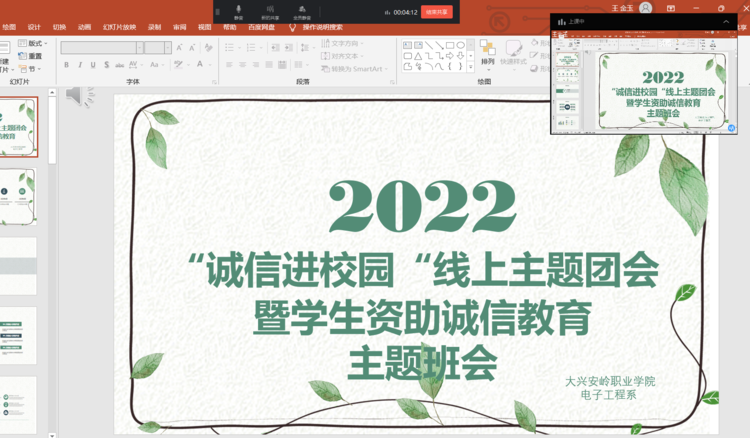Switch to the 设计 tab
The height and width of the screenshot is (438, 750).
click(34, 27)
